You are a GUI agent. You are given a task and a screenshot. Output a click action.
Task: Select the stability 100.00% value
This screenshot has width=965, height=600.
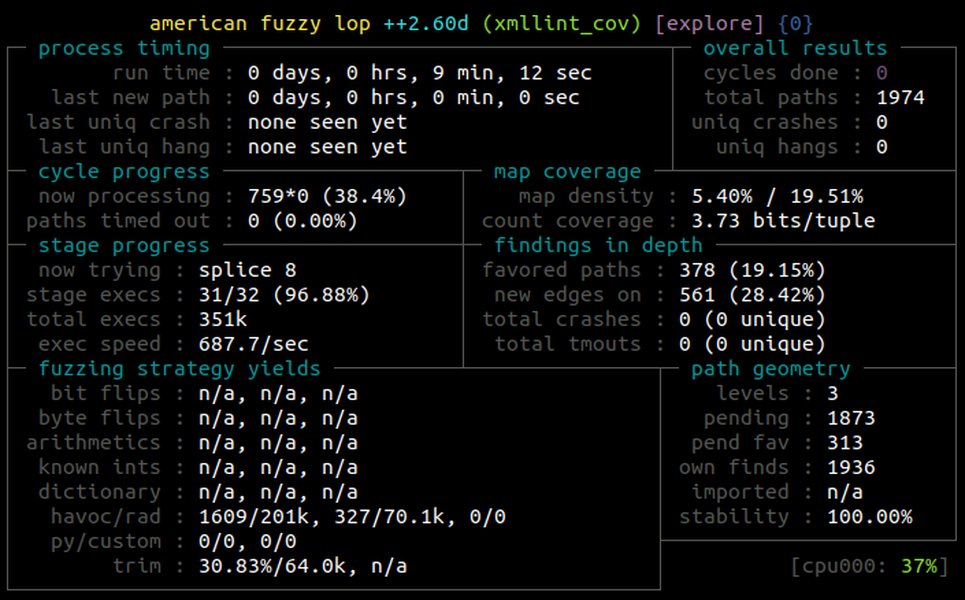point(870,516)
